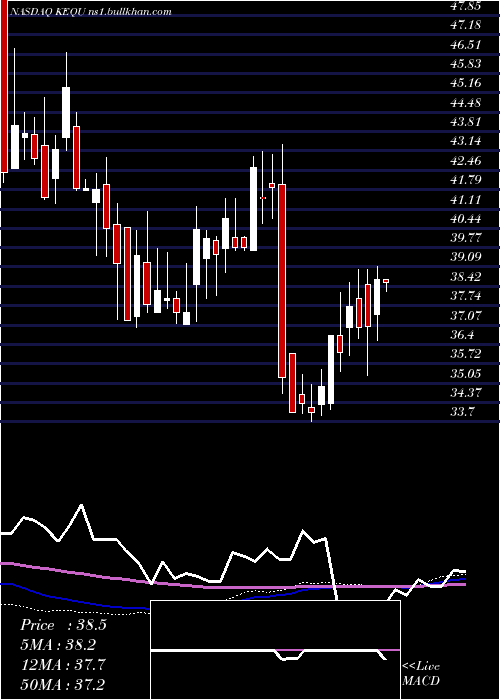The image size is (500, 700).
Task: Click the NASDAQ KEQU ns1.bullkhan.com chart title
Action: point(90,12)
